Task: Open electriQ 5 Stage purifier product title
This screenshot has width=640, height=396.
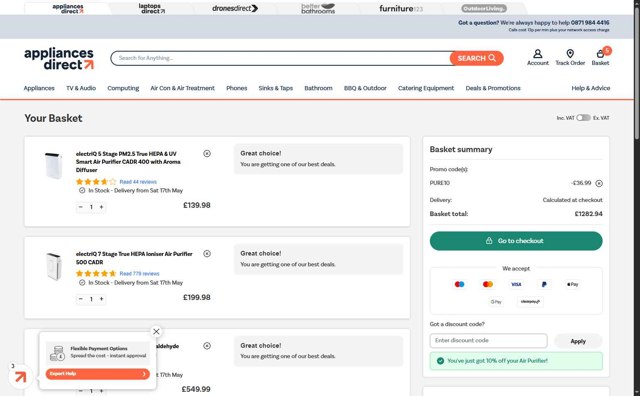Action: point(128,162)
